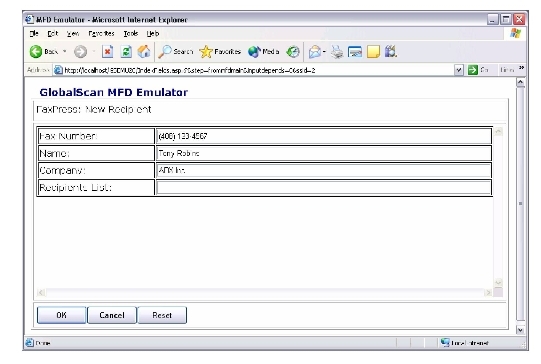Click the Messenger toolbar icon
Screen dimensions: 541x364
[x=391, y=52]
